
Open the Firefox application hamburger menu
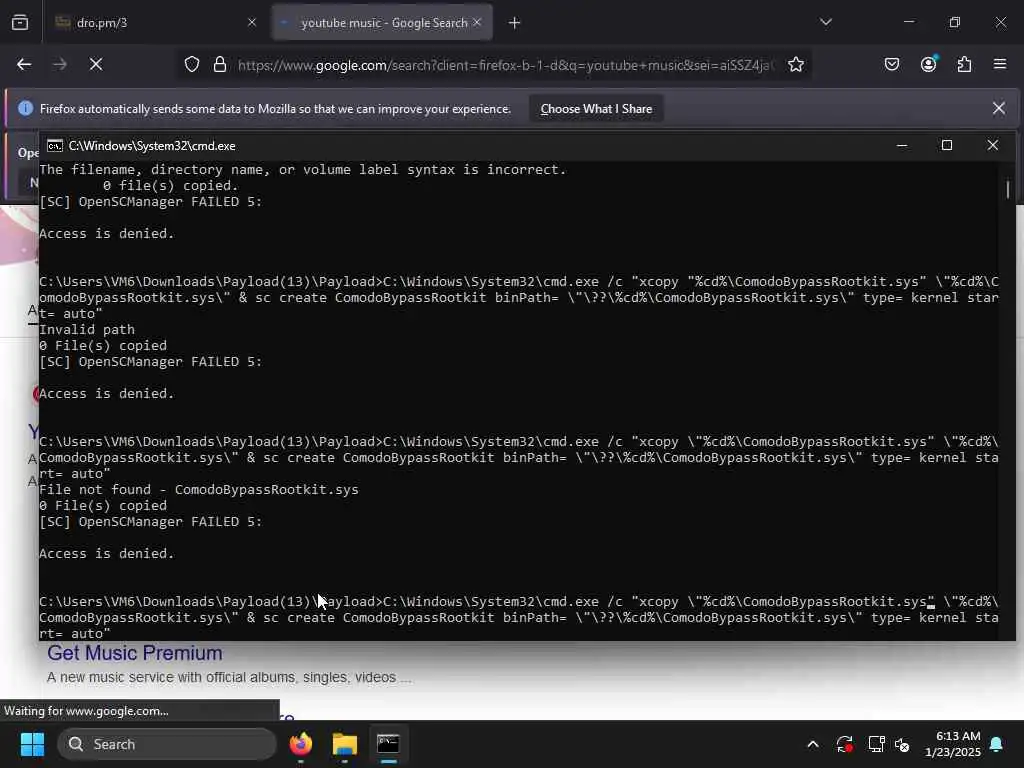click(x=1000, y=64)
